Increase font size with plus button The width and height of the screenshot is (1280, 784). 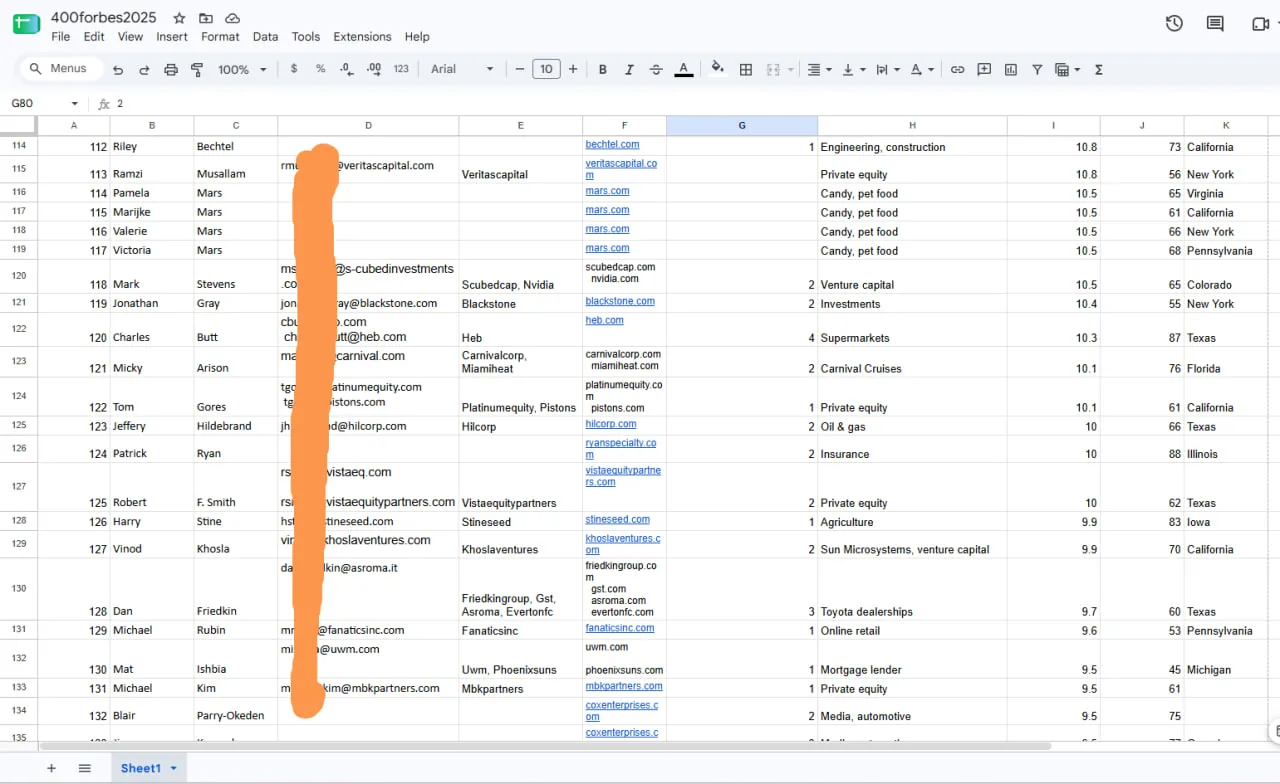[573, 69]
